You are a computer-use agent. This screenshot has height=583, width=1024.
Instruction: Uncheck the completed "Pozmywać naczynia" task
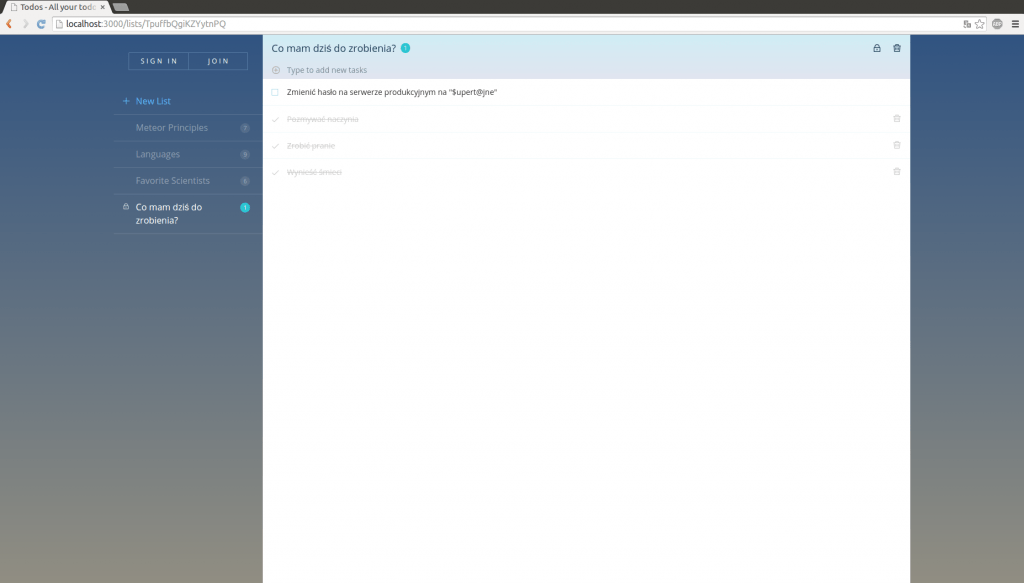coord(276,118)
